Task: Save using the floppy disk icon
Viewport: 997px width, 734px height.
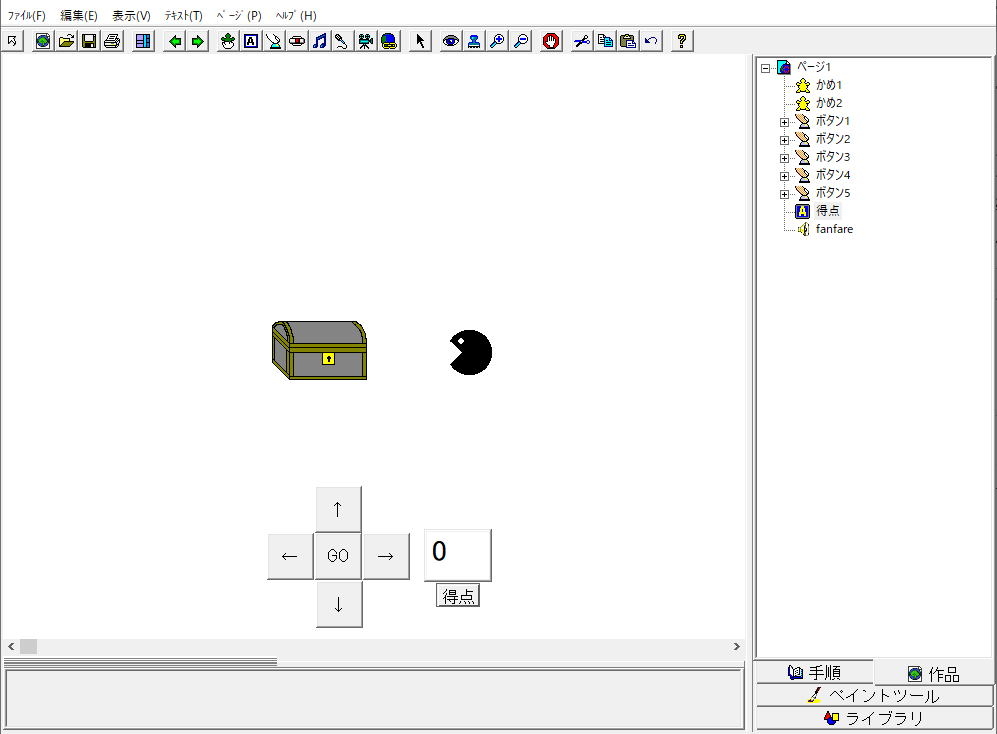Action: point(89,41)
